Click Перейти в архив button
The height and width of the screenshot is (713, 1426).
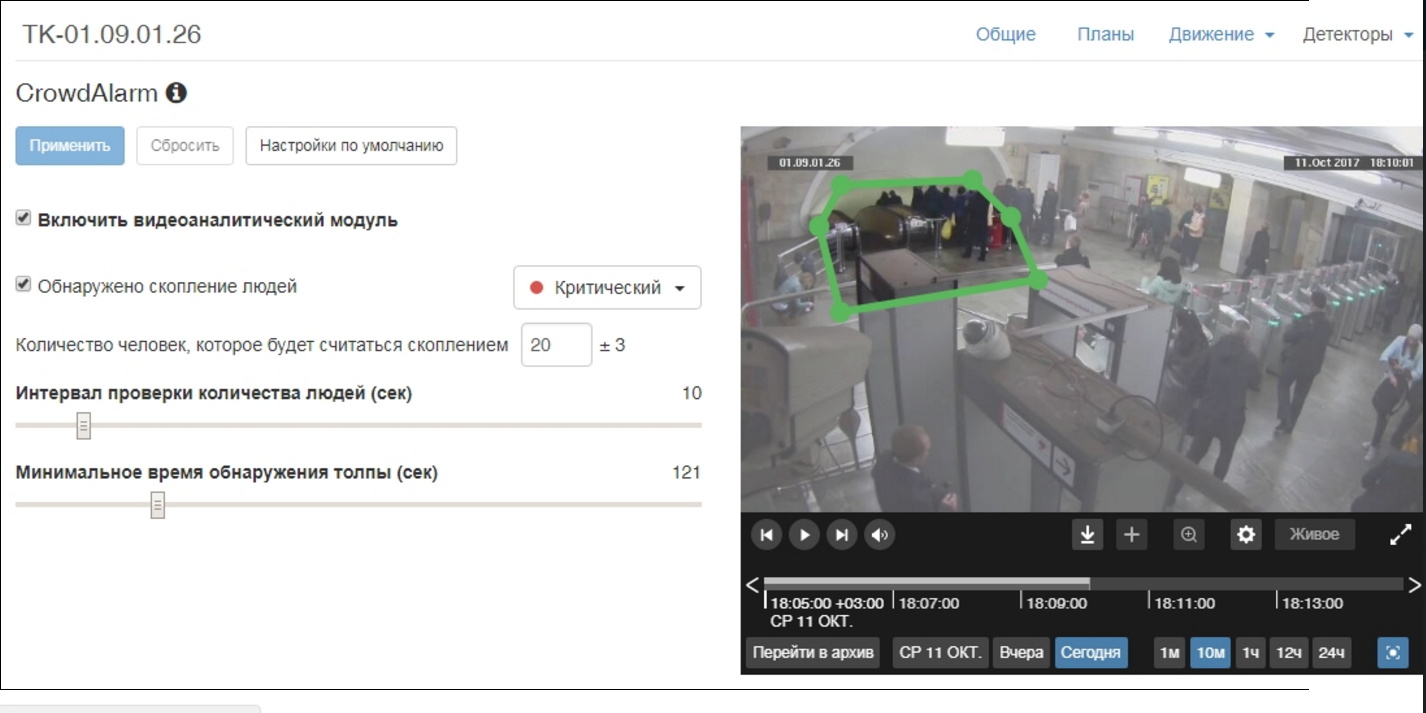813,653
